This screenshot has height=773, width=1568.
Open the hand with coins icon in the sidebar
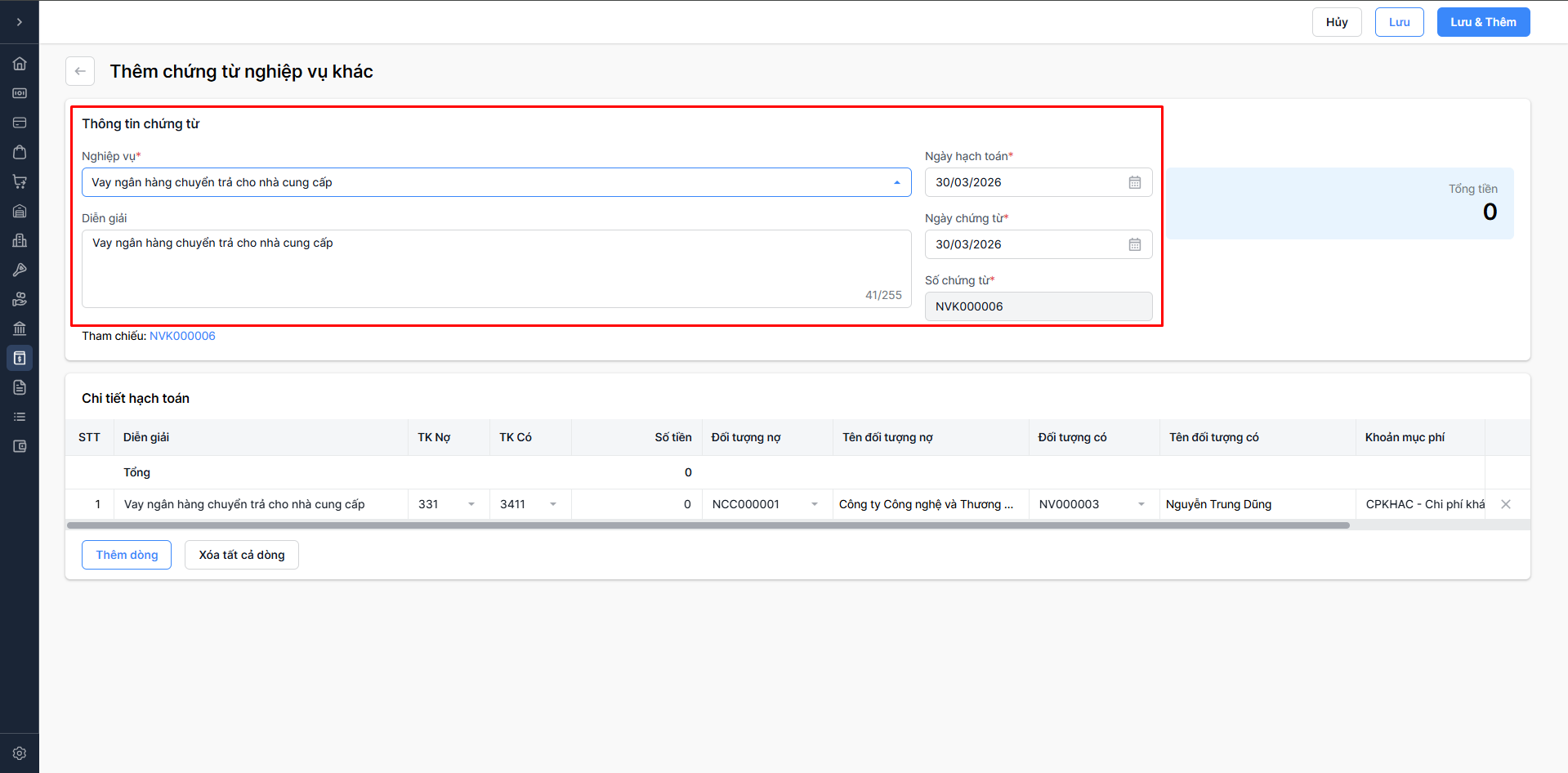point(20,299)
